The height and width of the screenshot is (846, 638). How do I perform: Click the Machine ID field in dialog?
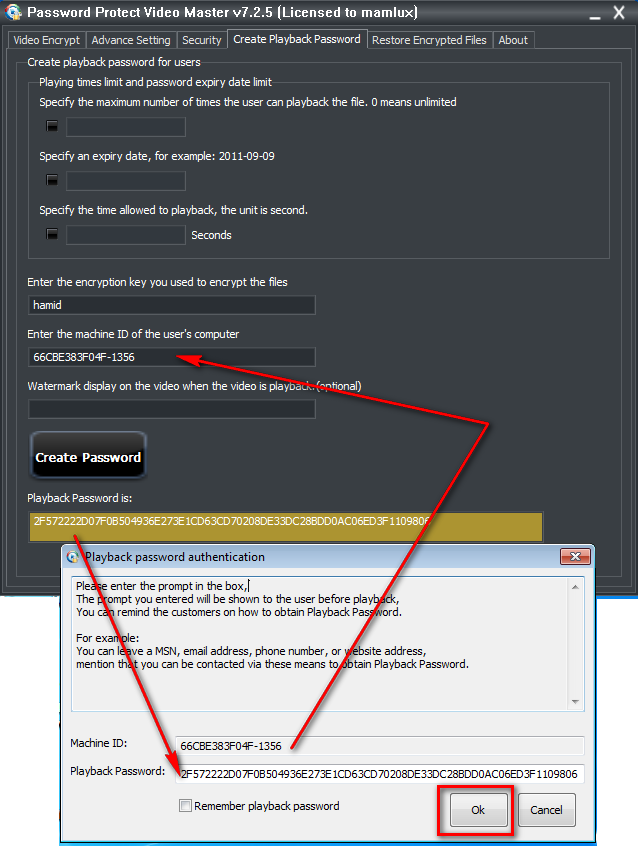(x=379, y=746)
